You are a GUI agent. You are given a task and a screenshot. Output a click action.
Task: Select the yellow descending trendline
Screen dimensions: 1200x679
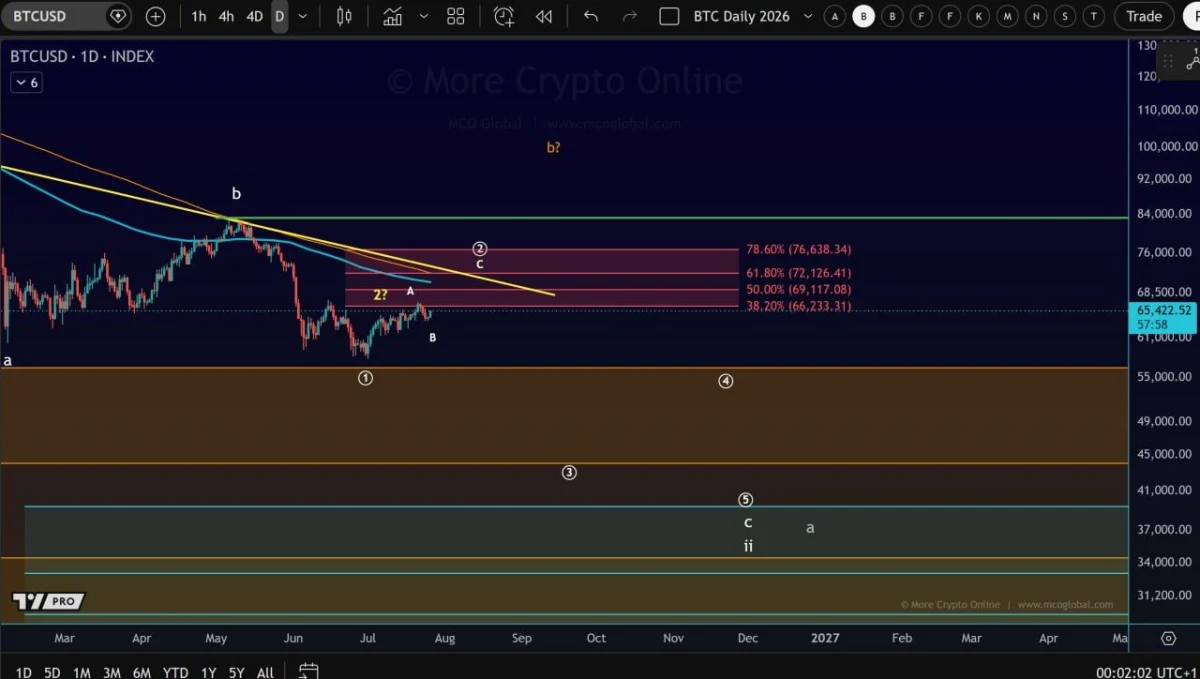coord(277,231)
